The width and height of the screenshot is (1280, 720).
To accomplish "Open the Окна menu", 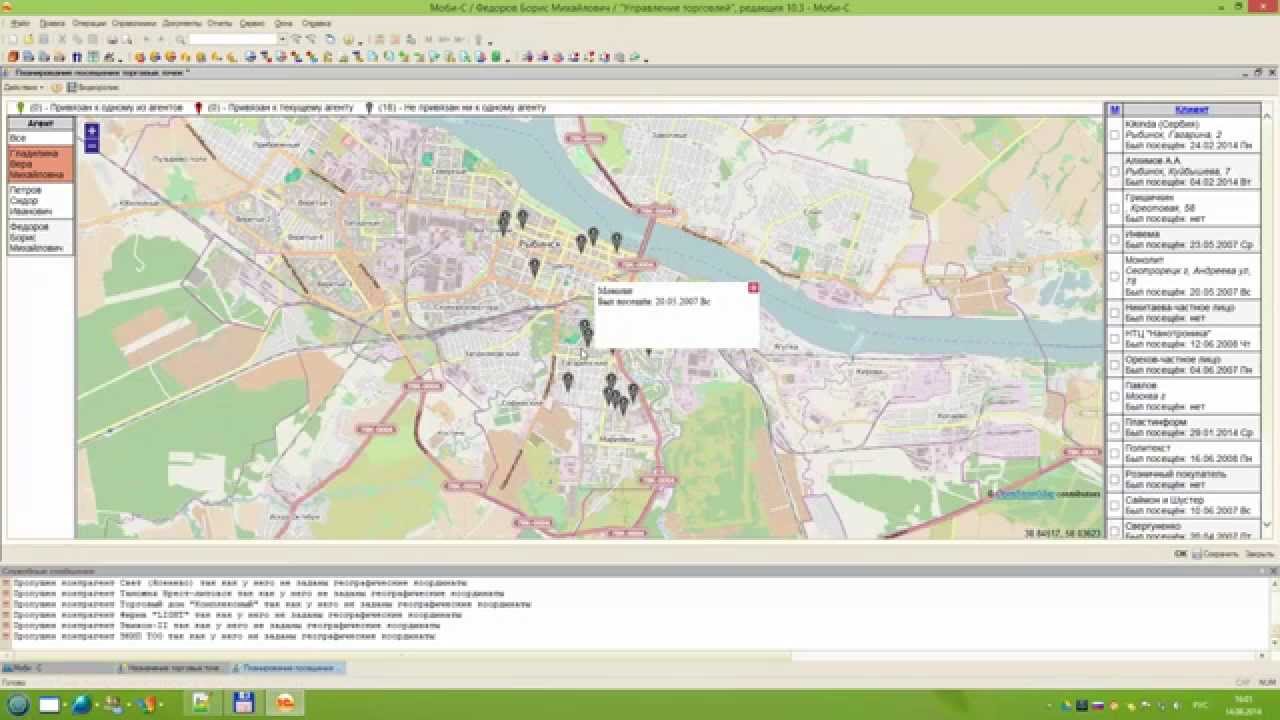I will (283, 23).
